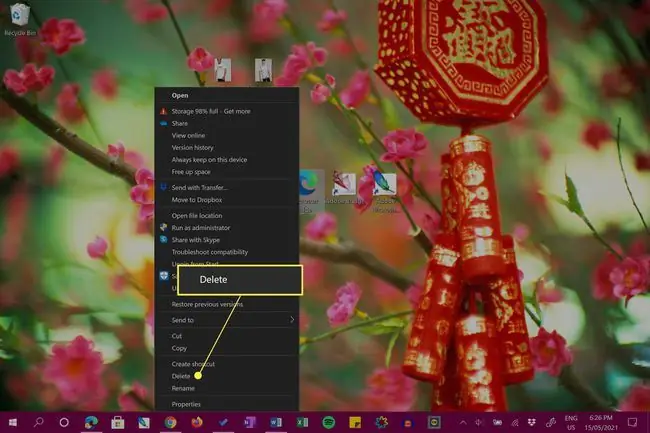Viewport: 650px width, 433px height.
Task: Click the admin shield icon in the menu
Action: pyautogui.click(x=163, y=227)
